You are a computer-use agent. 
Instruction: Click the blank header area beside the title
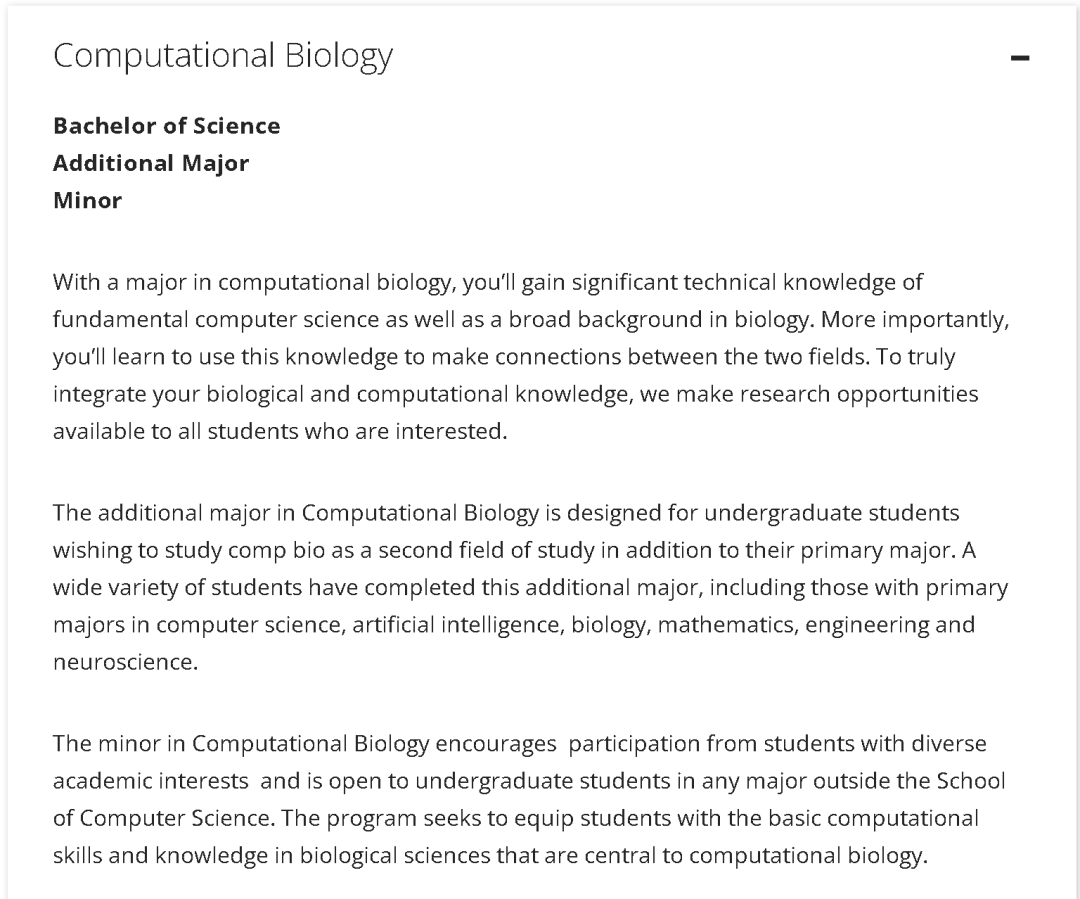tap(699, 56)
